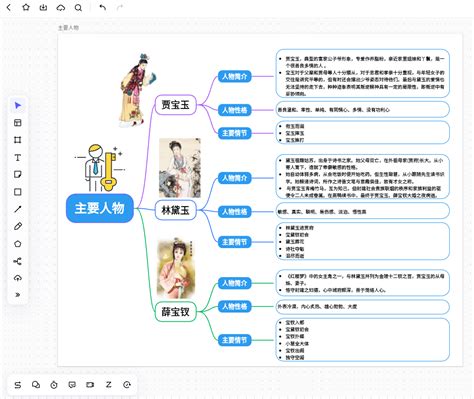Viewport: 474px width, 399px height.
Task: Select the 薛宝钗 branch node
Action: pos(176,312)
